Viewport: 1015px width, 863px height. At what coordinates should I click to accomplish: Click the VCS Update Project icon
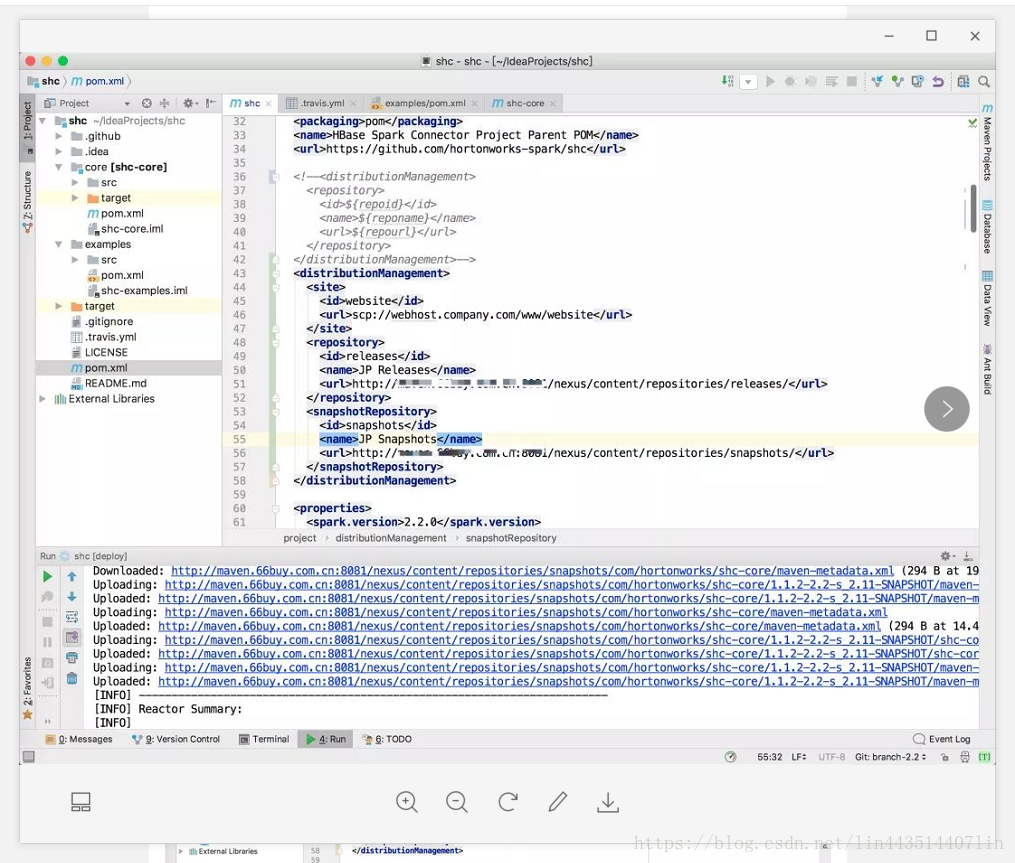tap(877, 81)
